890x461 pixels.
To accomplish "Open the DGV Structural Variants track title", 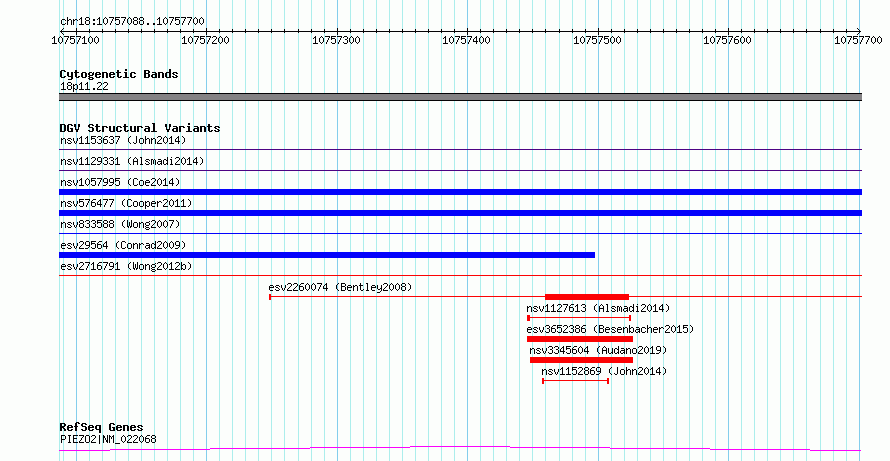I will pos(140,128).
